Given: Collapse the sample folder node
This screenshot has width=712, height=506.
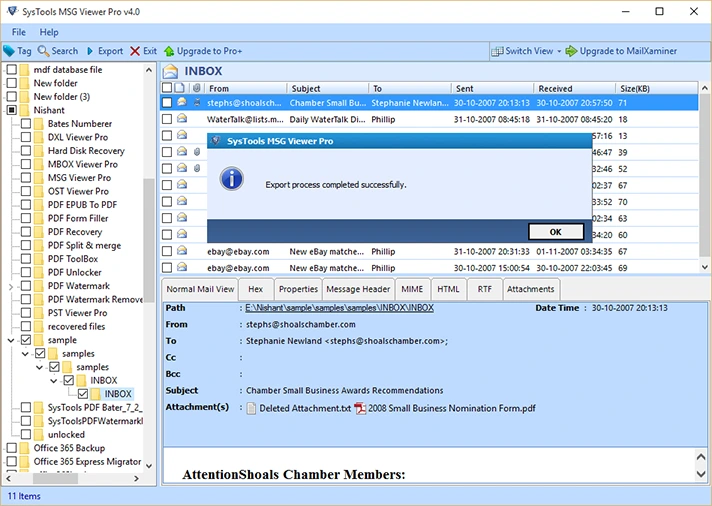Looking at the screenshot, I should coord(11,340).
